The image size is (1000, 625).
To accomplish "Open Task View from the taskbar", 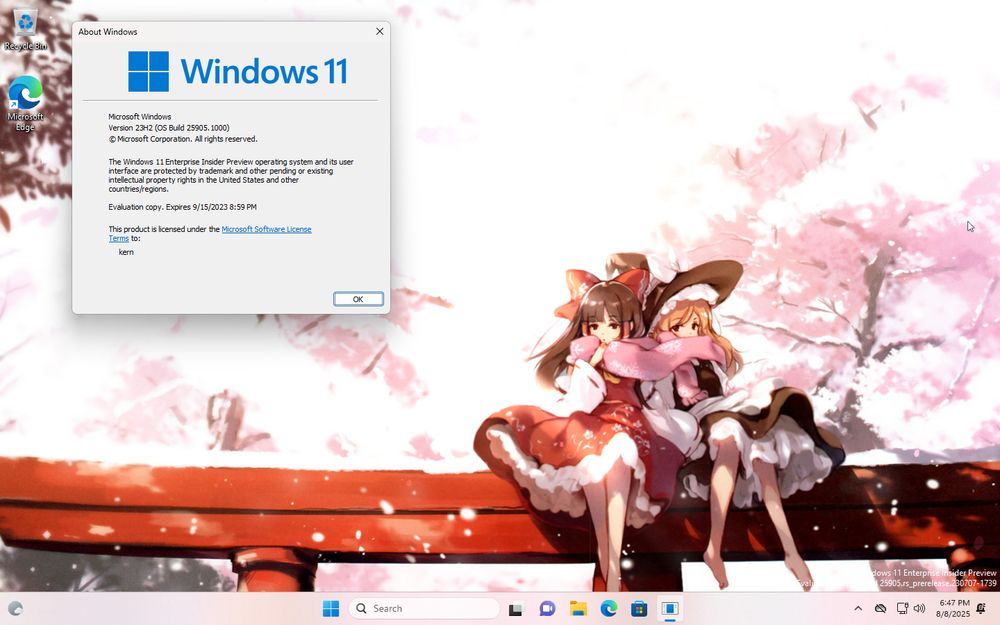I will [516, 608].
